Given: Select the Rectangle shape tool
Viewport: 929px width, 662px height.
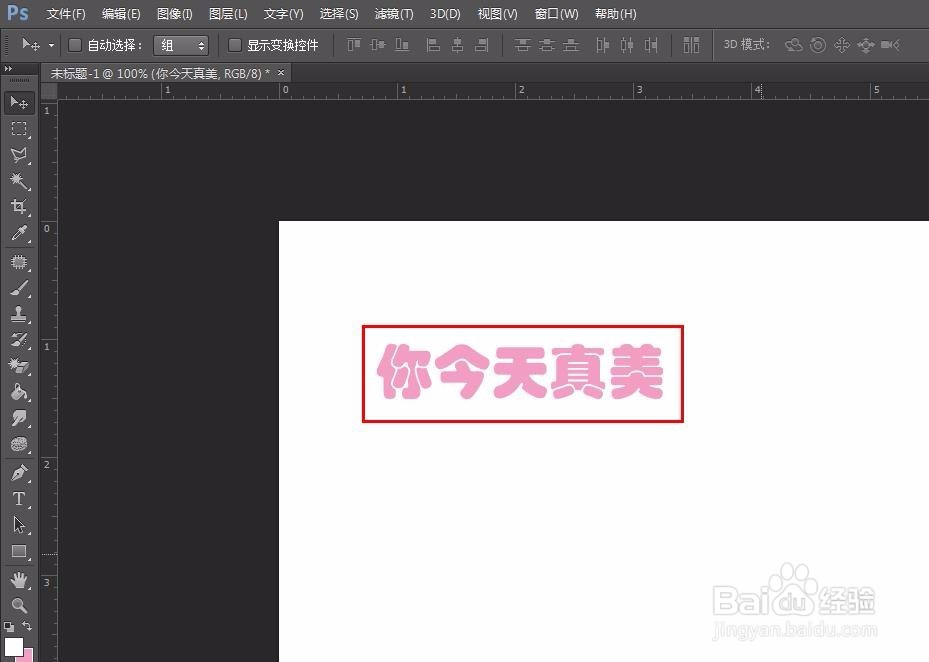Looking at the screenshot, I should pos(19,551).
